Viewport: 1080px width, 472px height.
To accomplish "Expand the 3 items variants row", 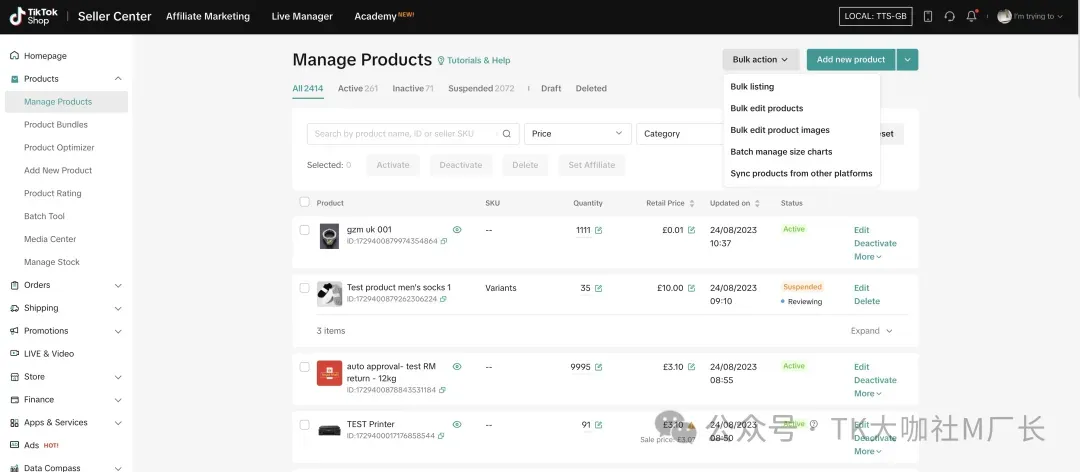I will [x=871, y=331].
